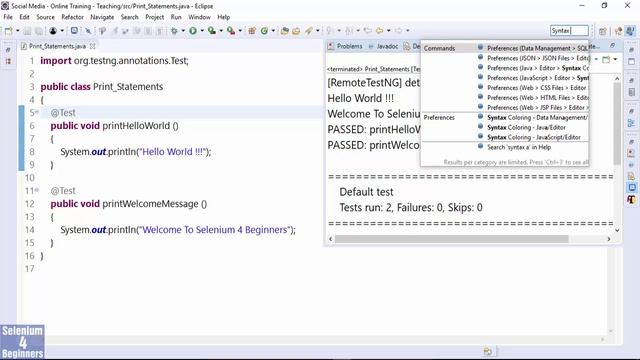Choose Preferences (JSON > JSON Files) command
The height and width of the screenshot is (360, 640).
pos(533,58)
